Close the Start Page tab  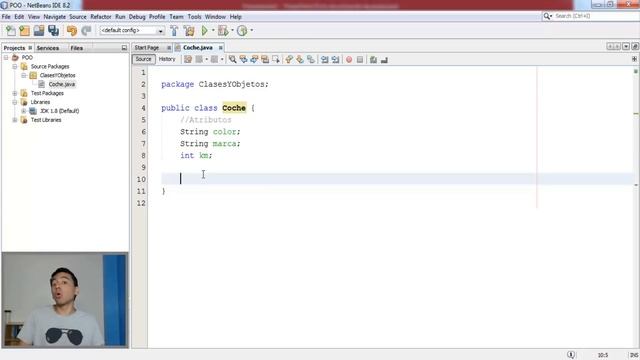pos(169,48)
